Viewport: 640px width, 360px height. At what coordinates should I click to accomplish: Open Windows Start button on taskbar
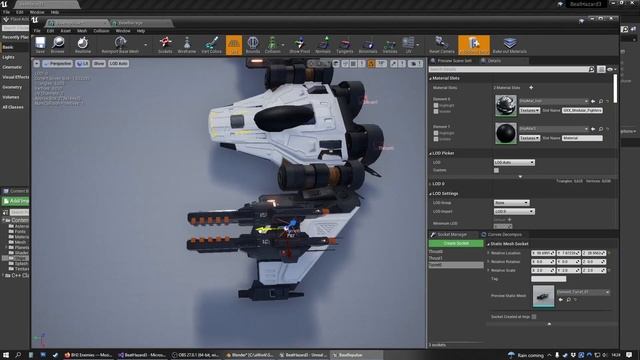tap(6, 355)
